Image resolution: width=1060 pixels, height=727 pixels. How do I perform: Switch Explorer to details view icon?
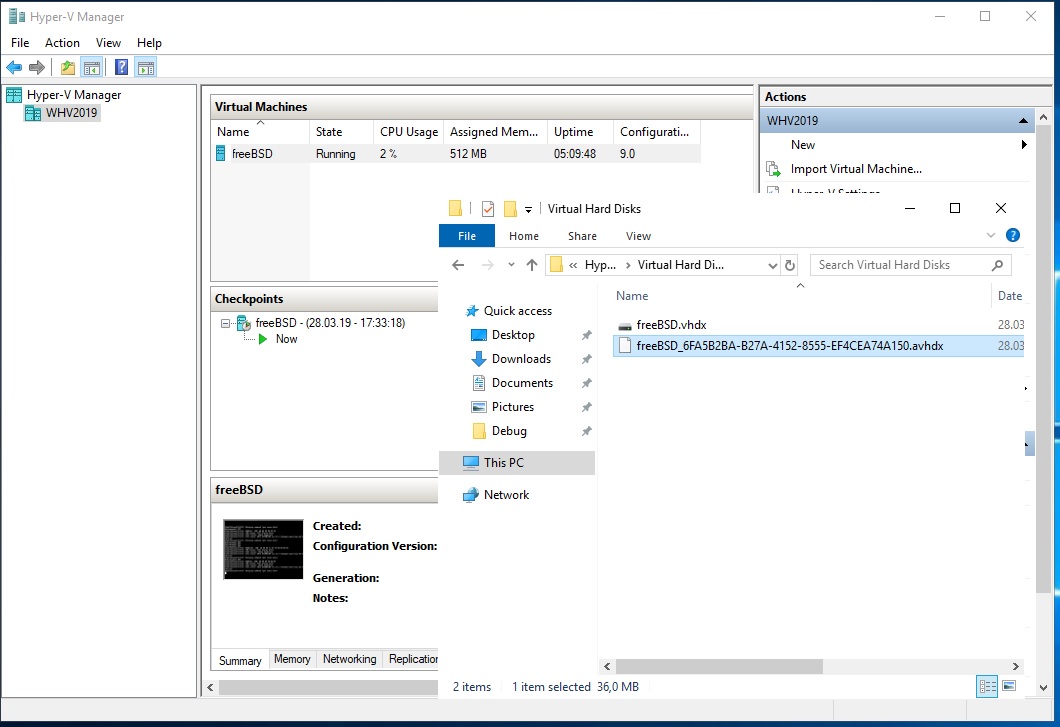tap(987, 686)
